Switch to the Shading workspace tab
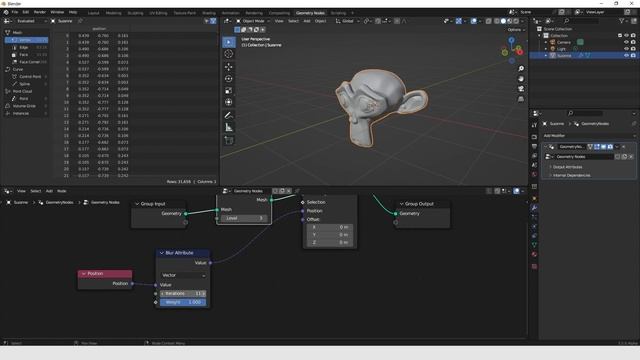The image size is (640, 360). 209,13
